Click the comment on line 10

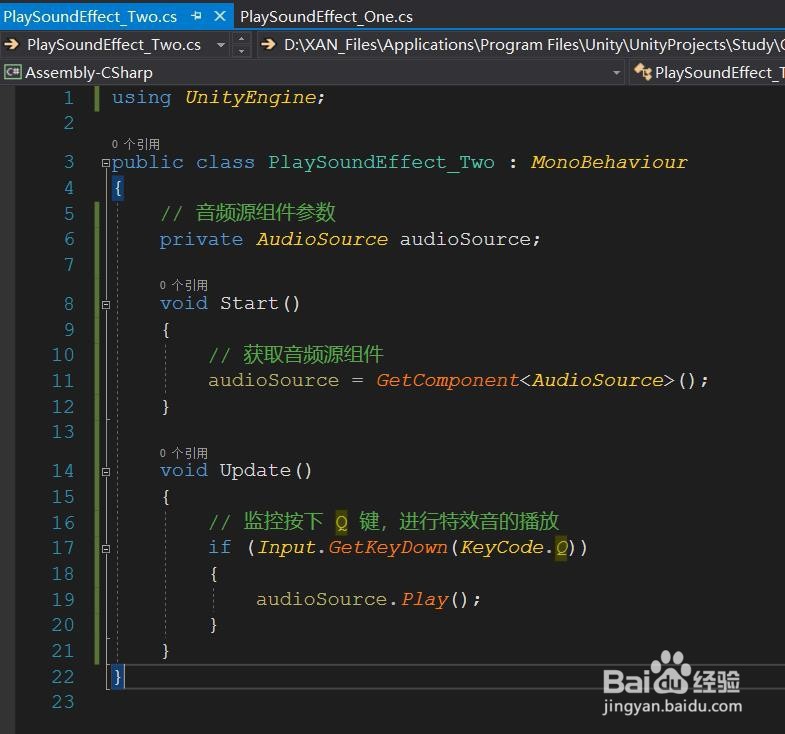[x=296, y=355]
